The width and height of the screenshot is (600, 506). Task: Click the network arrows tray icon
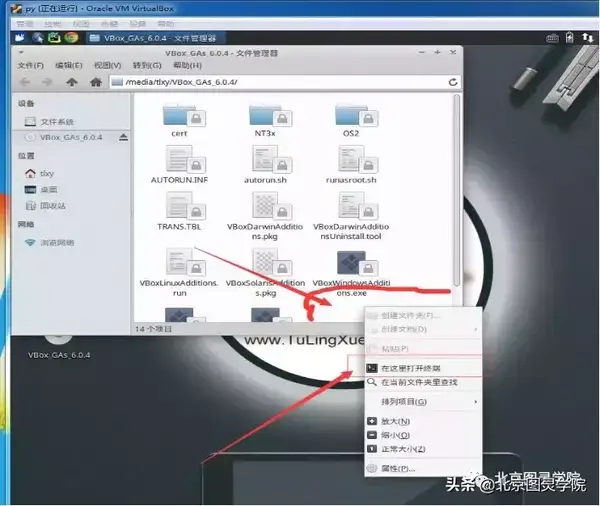point(587,38)
